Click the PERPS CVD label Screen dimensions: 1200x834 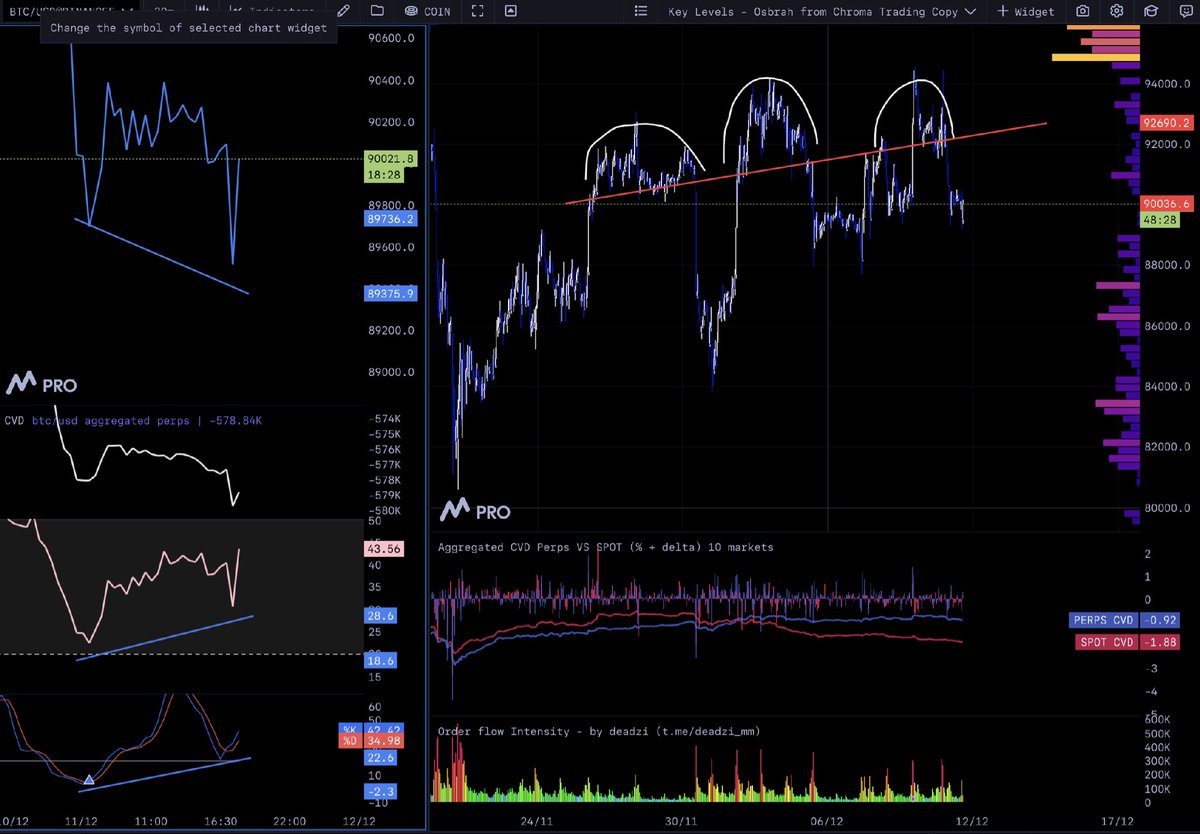[1105, 619]
